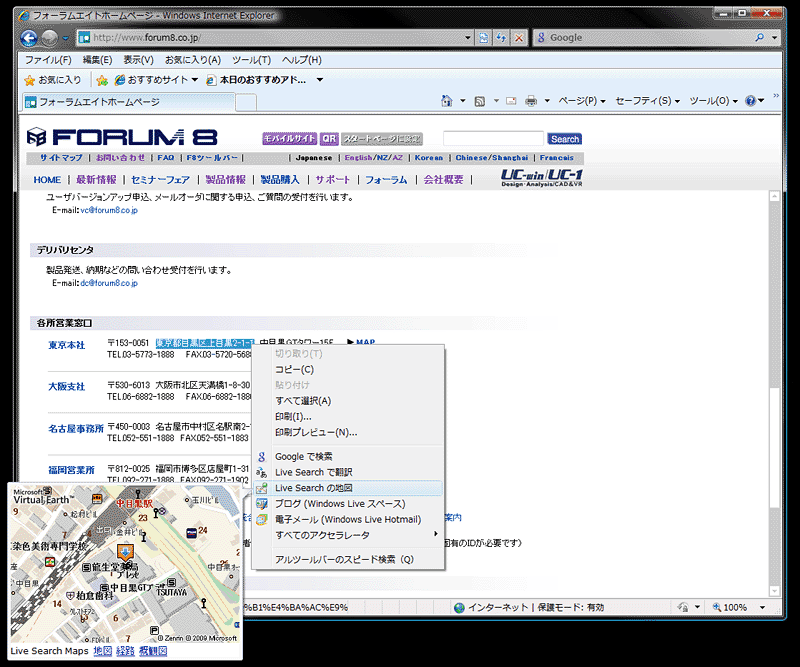The width and height of the screenshot is (800, 667).
Task: Click the dc@forum8.co.jp email link
Action: pyautogui.click(x=109, y=283)
